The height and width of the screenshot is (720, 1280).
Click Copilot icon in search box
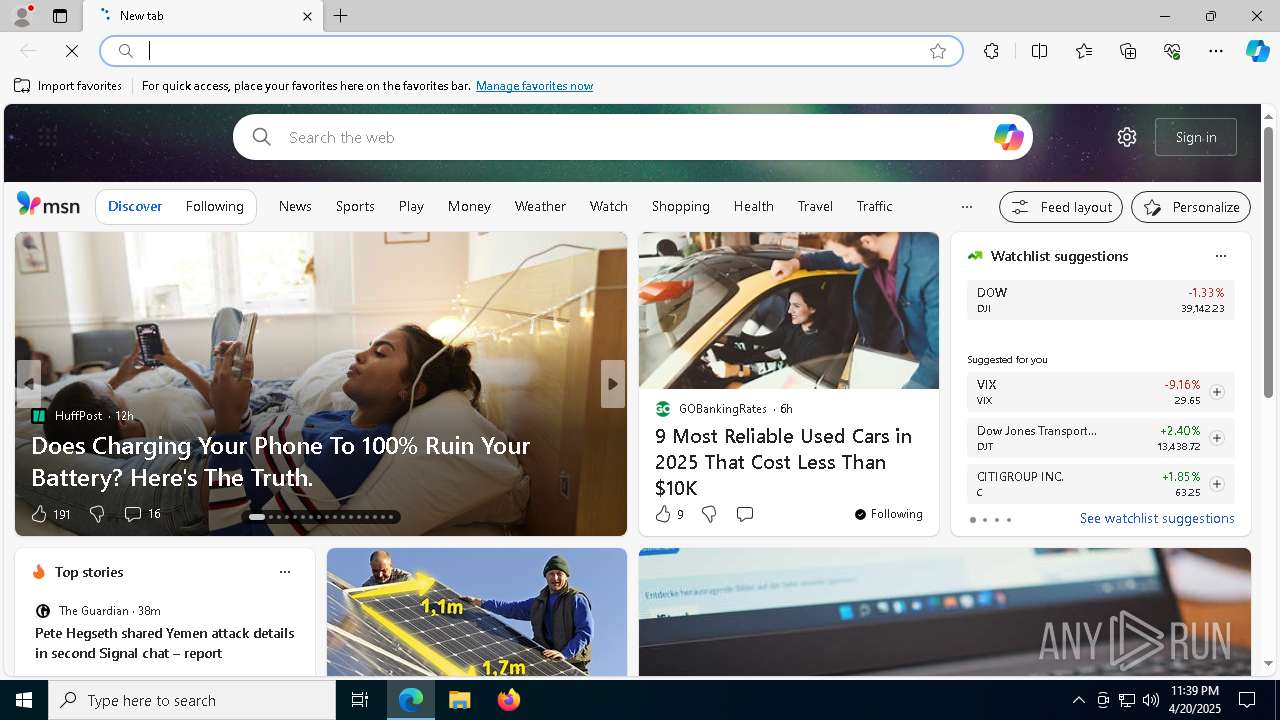click(x=1008, y=137)
